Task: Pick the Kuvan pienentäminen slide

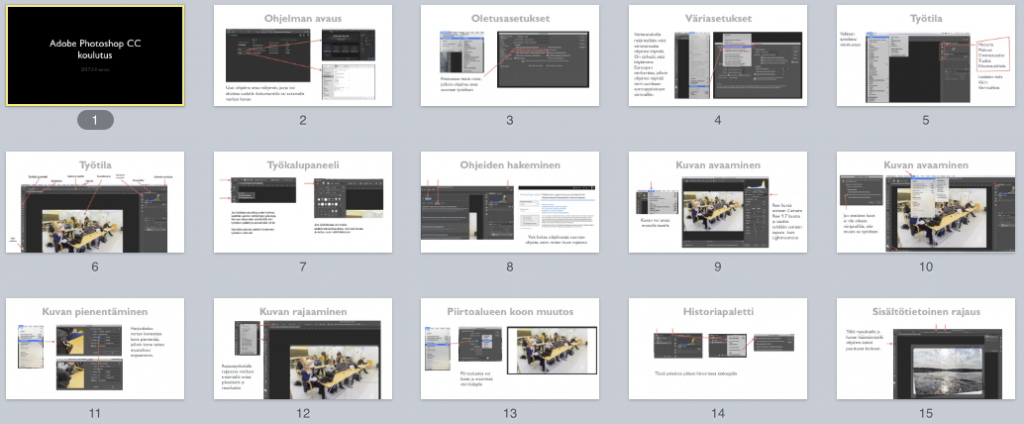Action: 95,349
